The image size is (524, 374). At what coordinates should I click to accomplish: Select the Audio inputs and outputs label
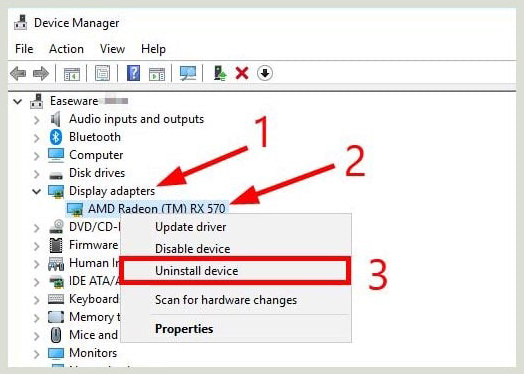pos(136,119)
